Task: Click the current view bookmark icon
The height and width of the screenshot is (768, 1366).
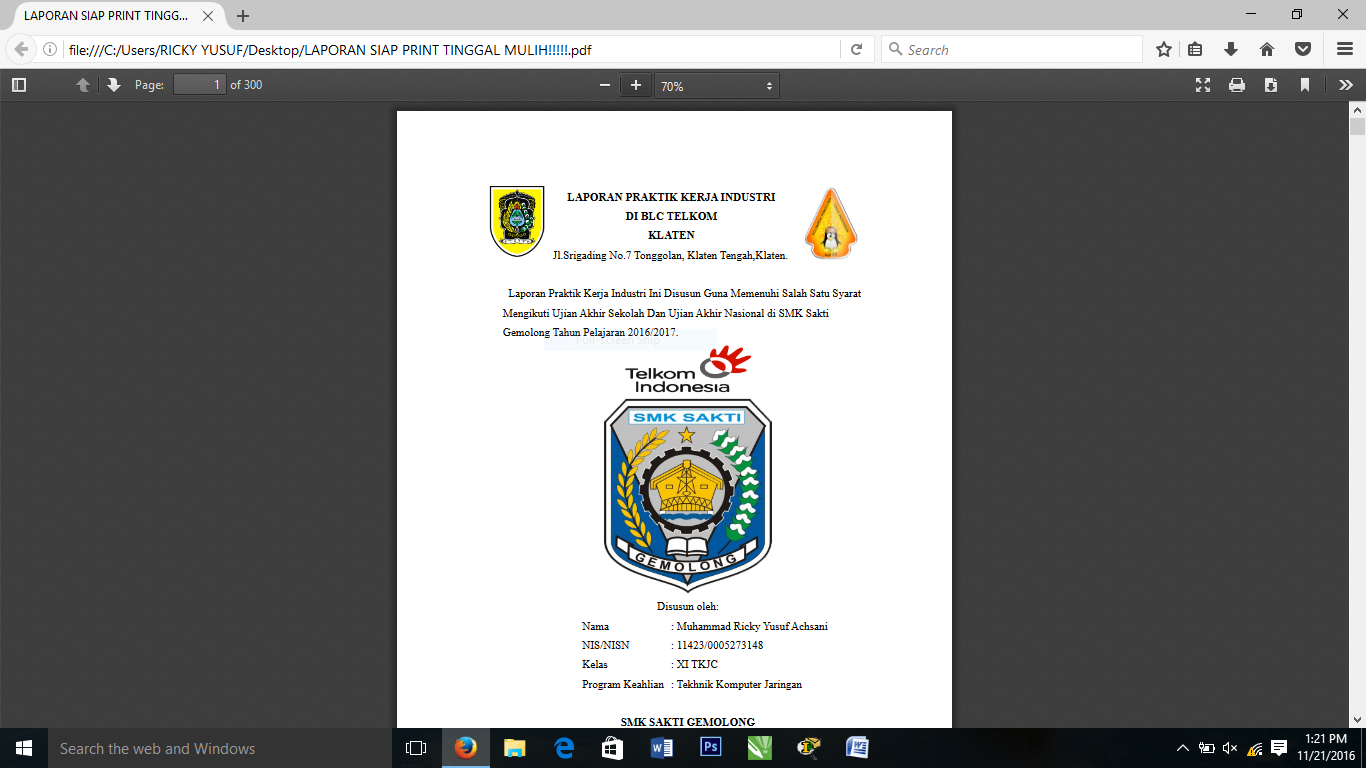Action: (x=1305, y=85)
